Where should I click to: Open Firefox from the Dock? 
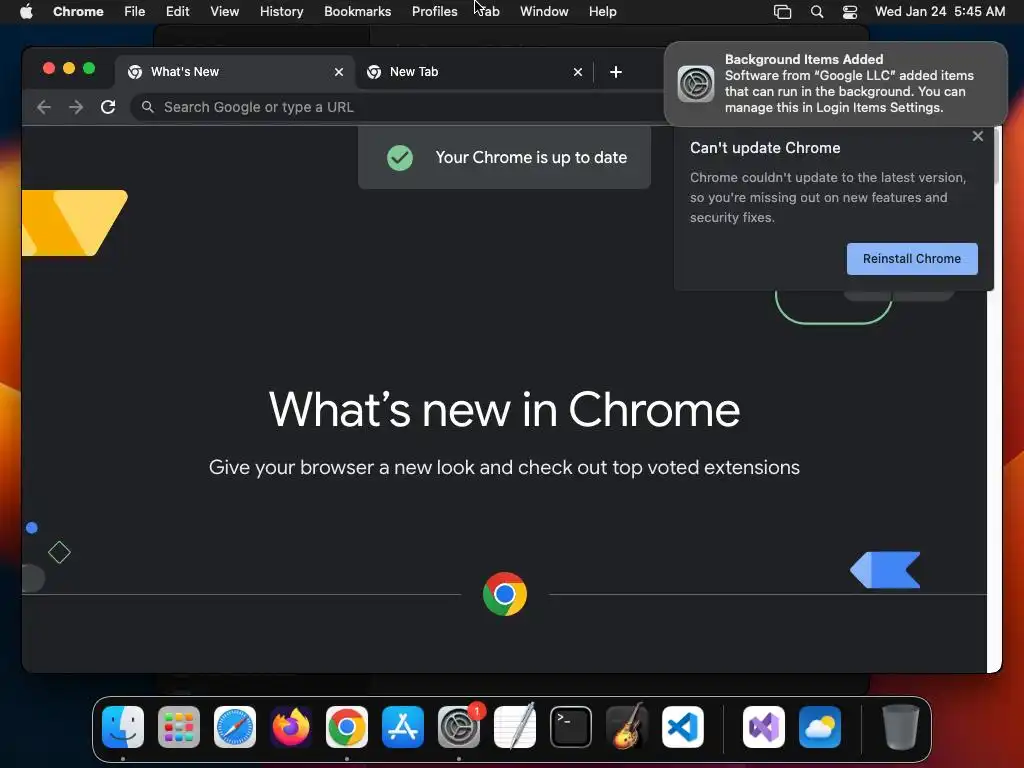(291, 727)
